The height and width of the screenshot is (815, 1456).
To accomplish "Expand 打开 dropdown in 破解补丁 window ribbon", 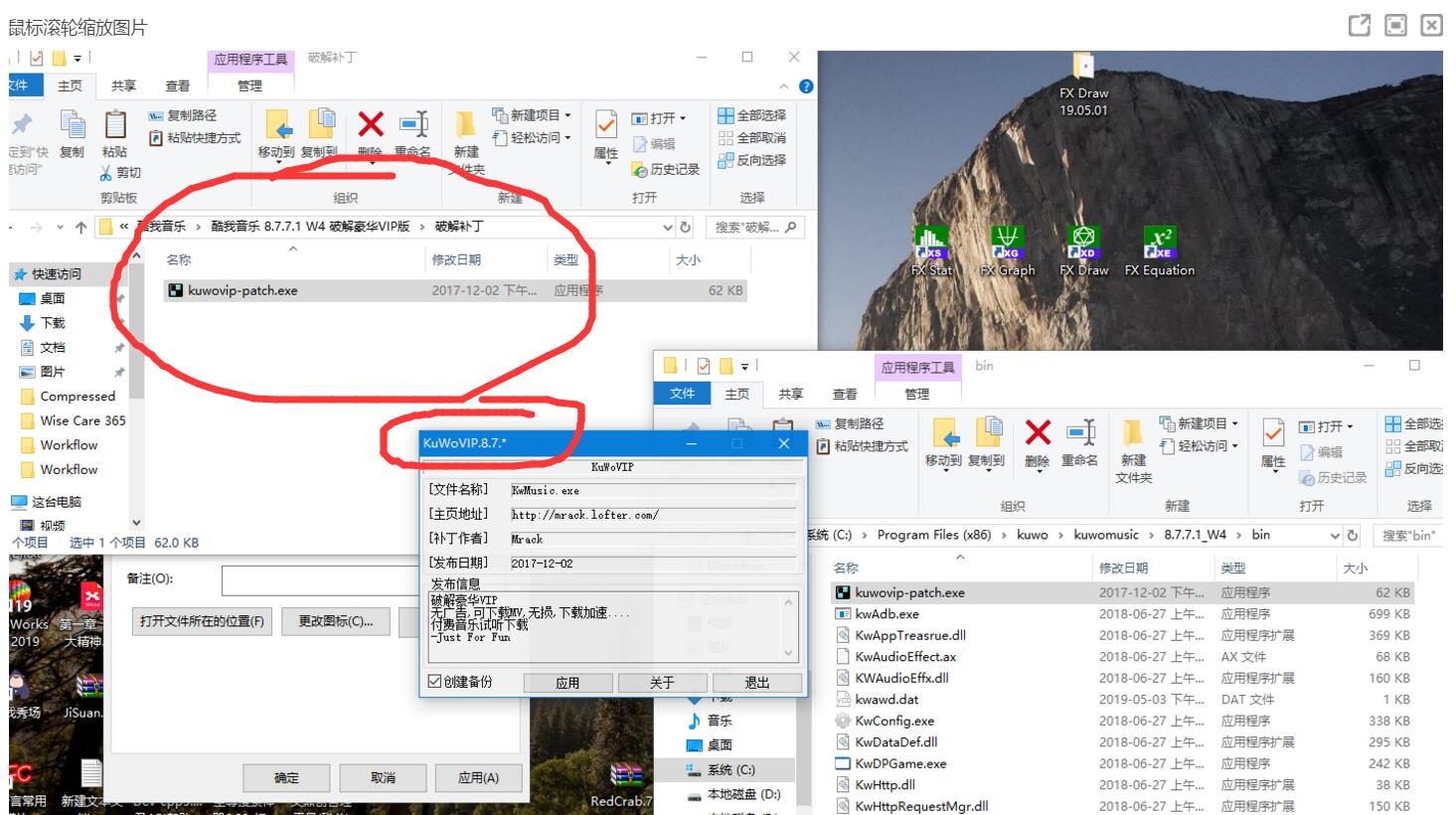I will (683, 118).
